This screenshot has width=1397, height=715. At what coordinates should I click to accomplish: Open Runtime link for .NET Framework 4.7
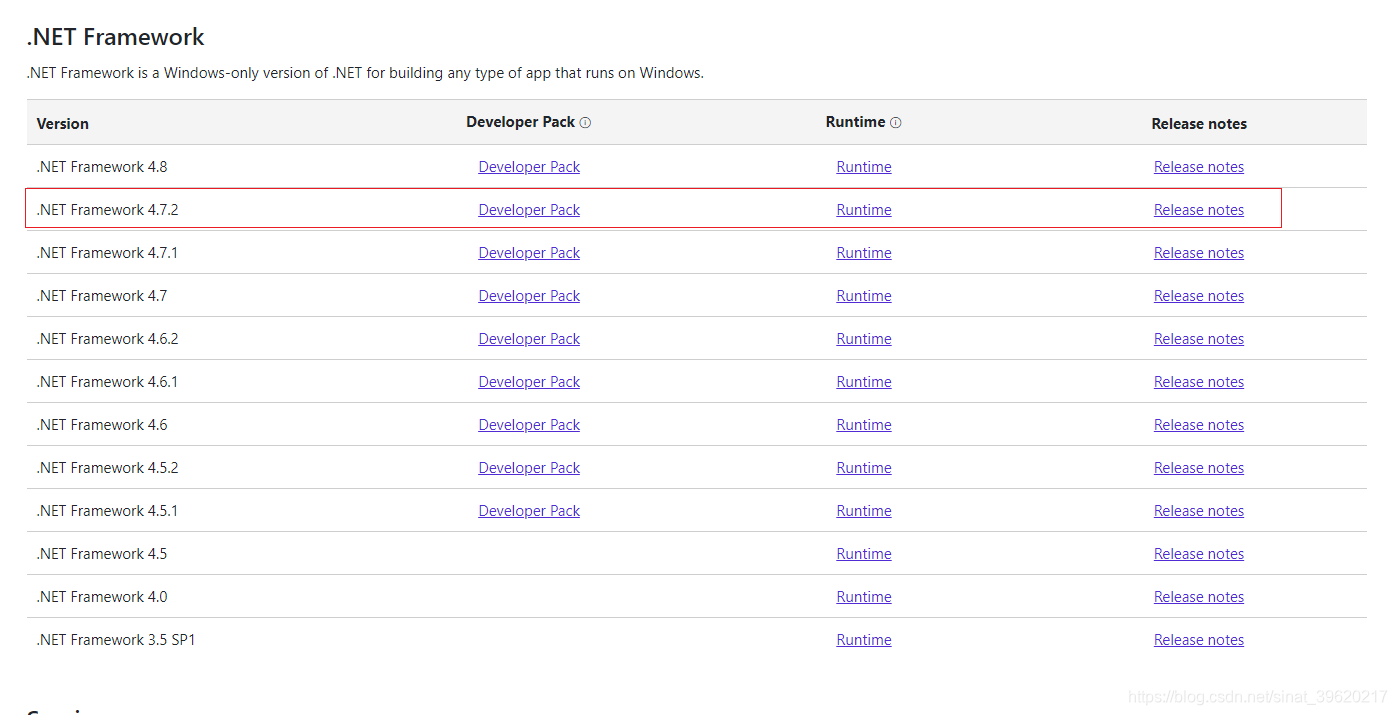tap(864, 296)
